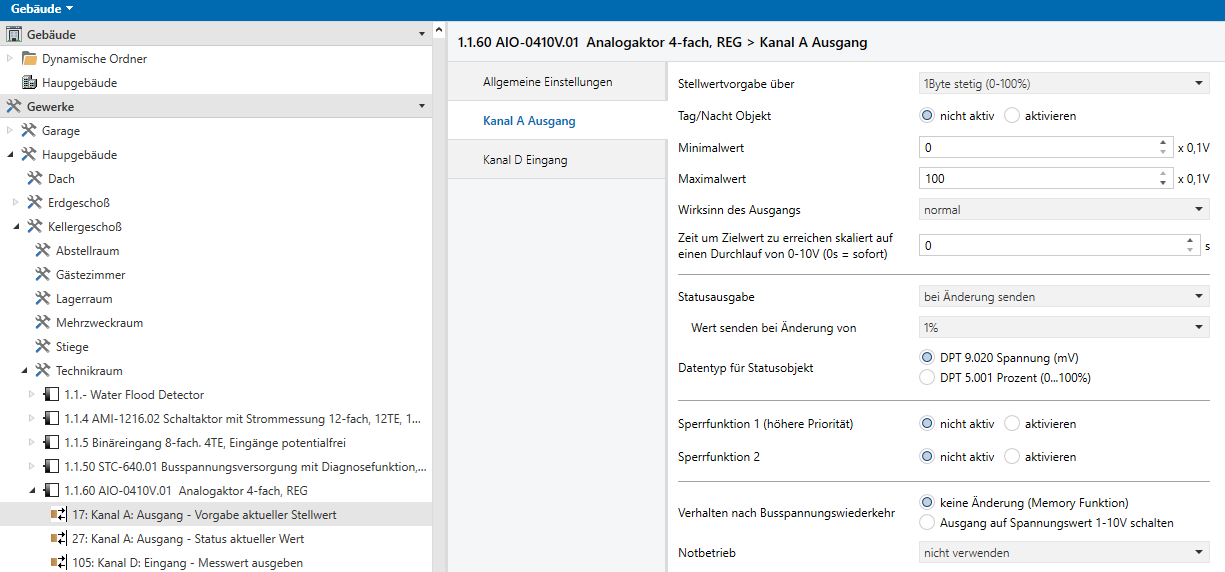
Task: Switch to Allgemeine Einstellungen tab
Action: tap(547, 82)
